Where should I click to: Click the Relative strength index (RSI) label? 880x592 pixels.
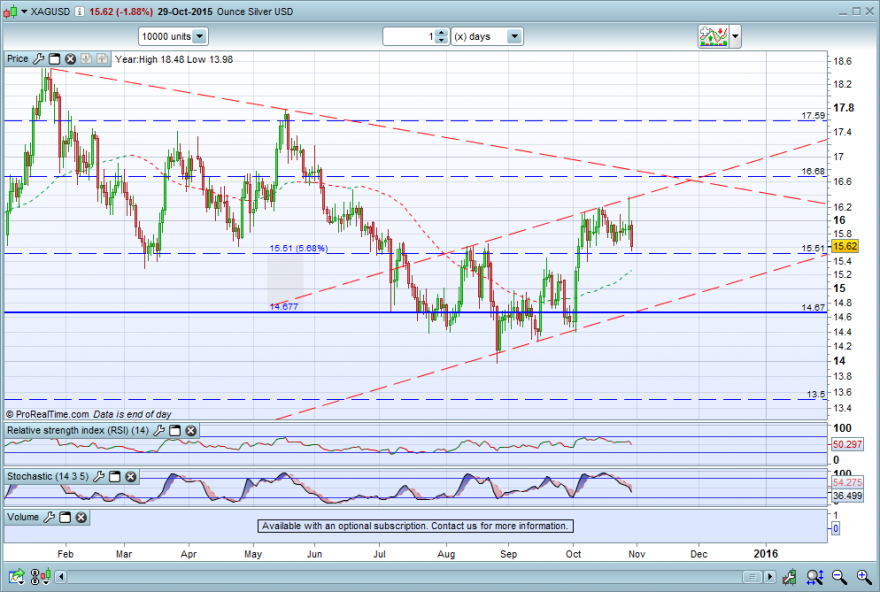[77, 430]
